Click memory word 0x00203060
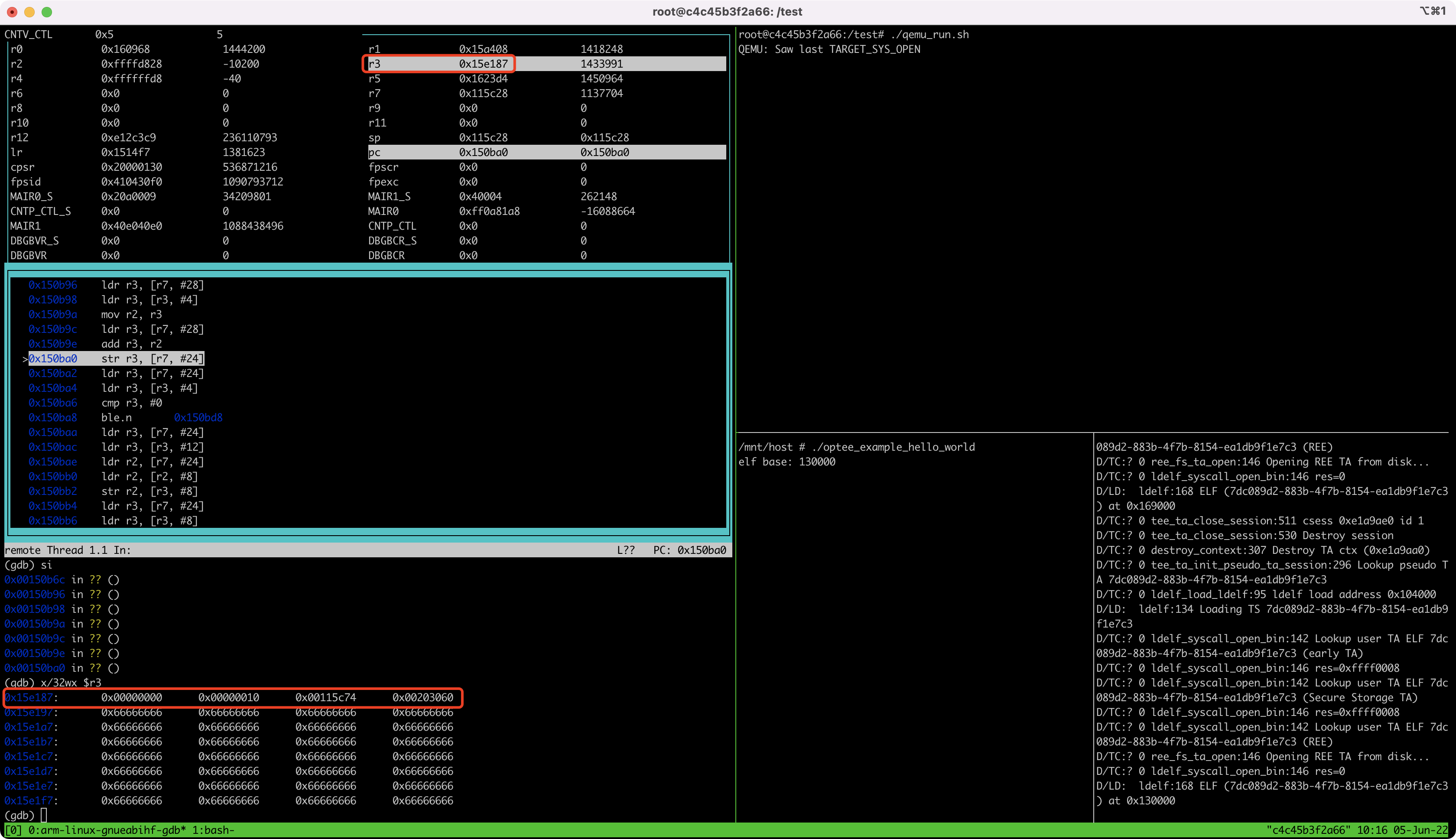 click(x=422, y=697)
